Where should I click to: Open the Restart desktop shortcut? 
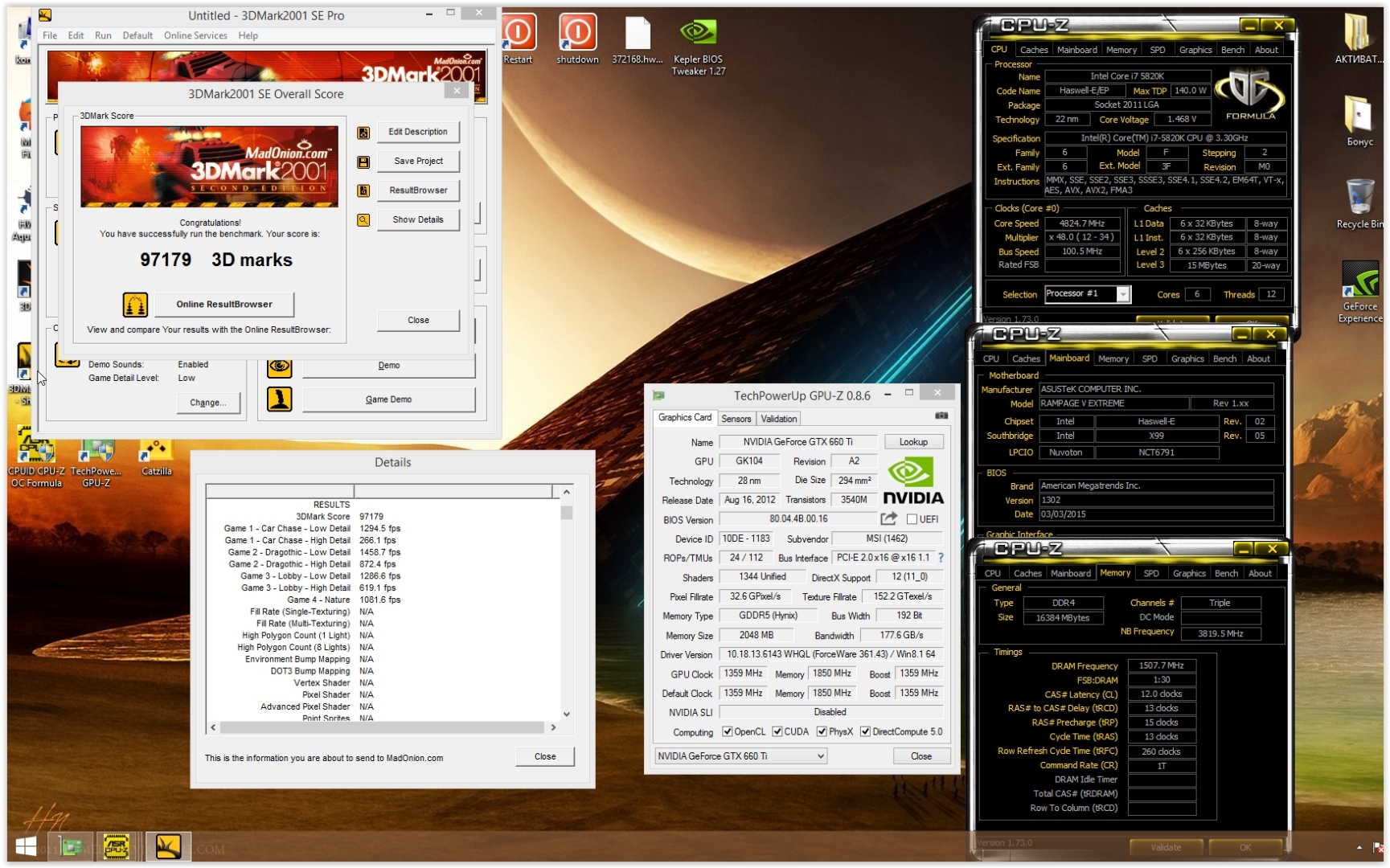tap(519, 38)
